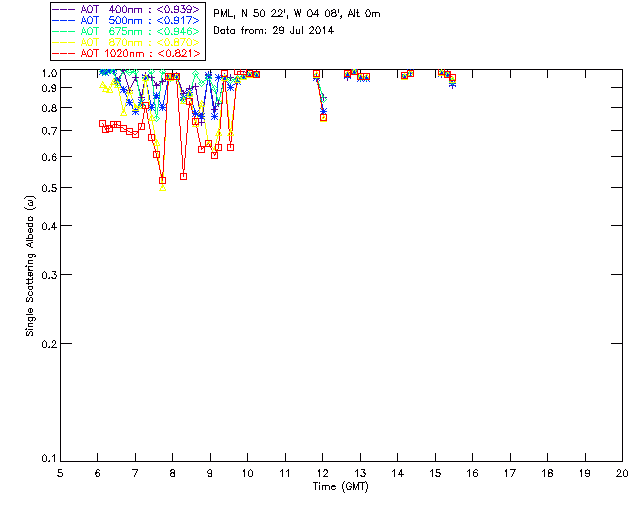Click the red square marker below 0.8 near hour 12

pyautogui.click(x=323, y=118)
